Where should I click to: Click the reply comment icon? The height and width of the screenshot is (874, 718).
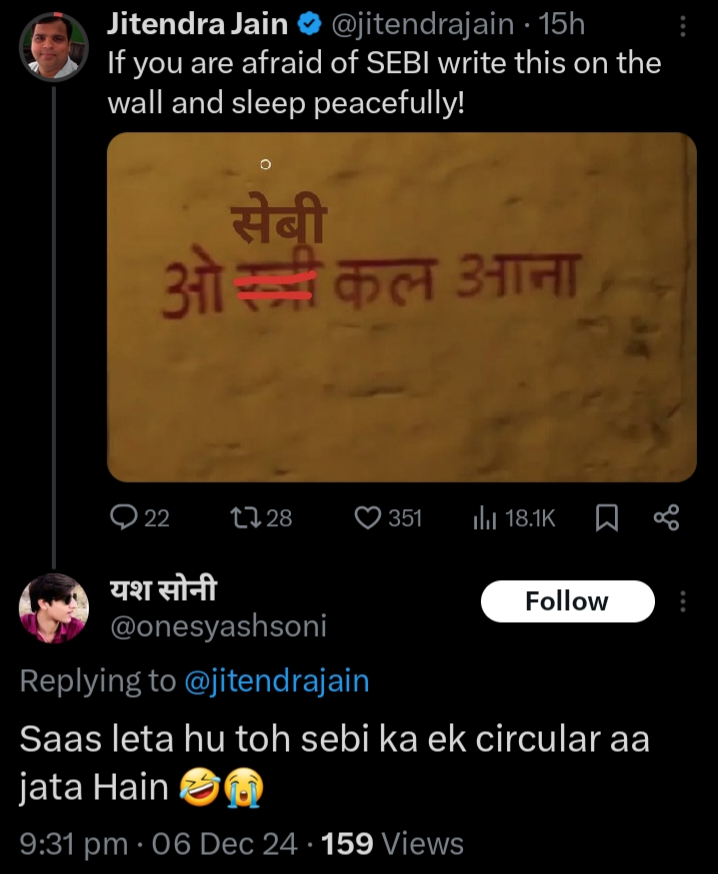point(123,517)
